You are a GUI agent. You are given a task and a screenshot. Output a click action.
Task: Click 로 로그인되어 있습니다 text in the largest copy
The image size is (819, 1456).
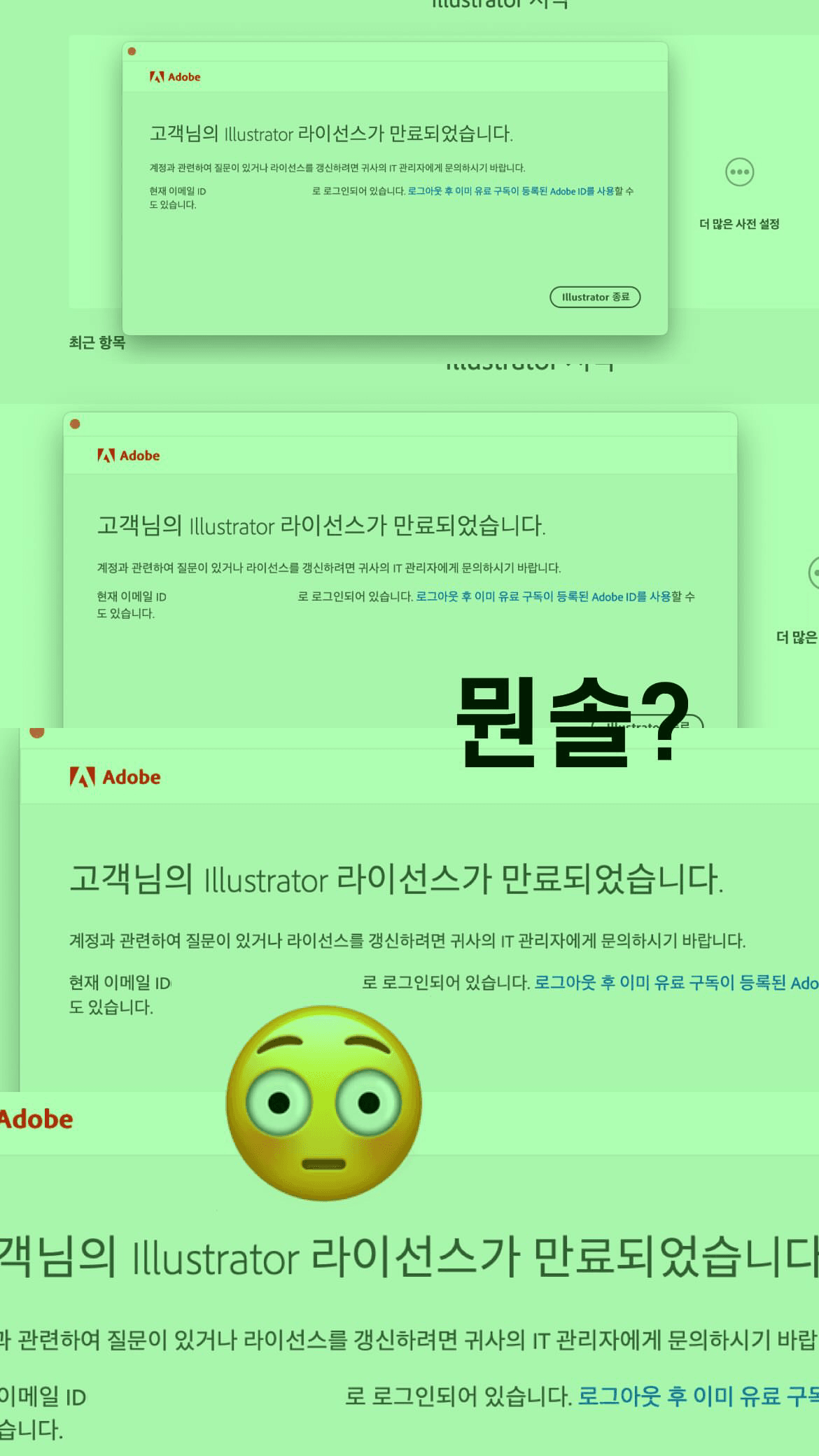pyautogui.click(x=458, y=1396)
